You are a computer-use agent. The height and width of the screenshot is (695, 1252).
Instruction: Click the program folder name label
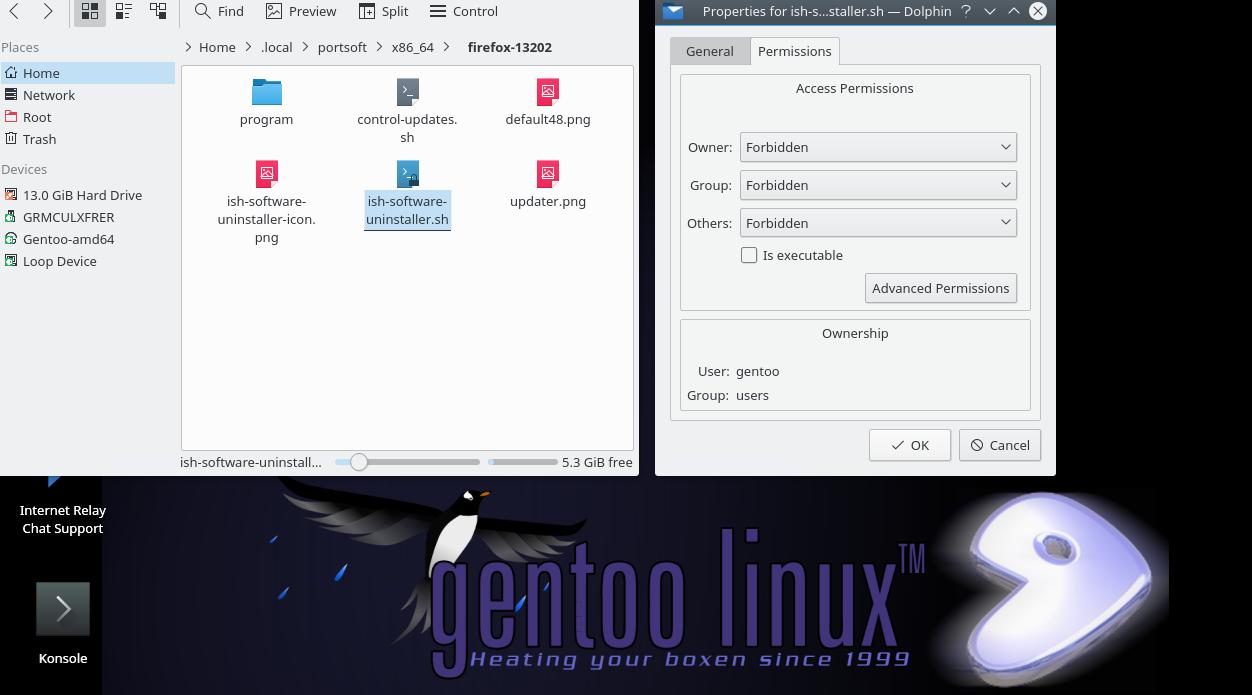click(267, 119)
